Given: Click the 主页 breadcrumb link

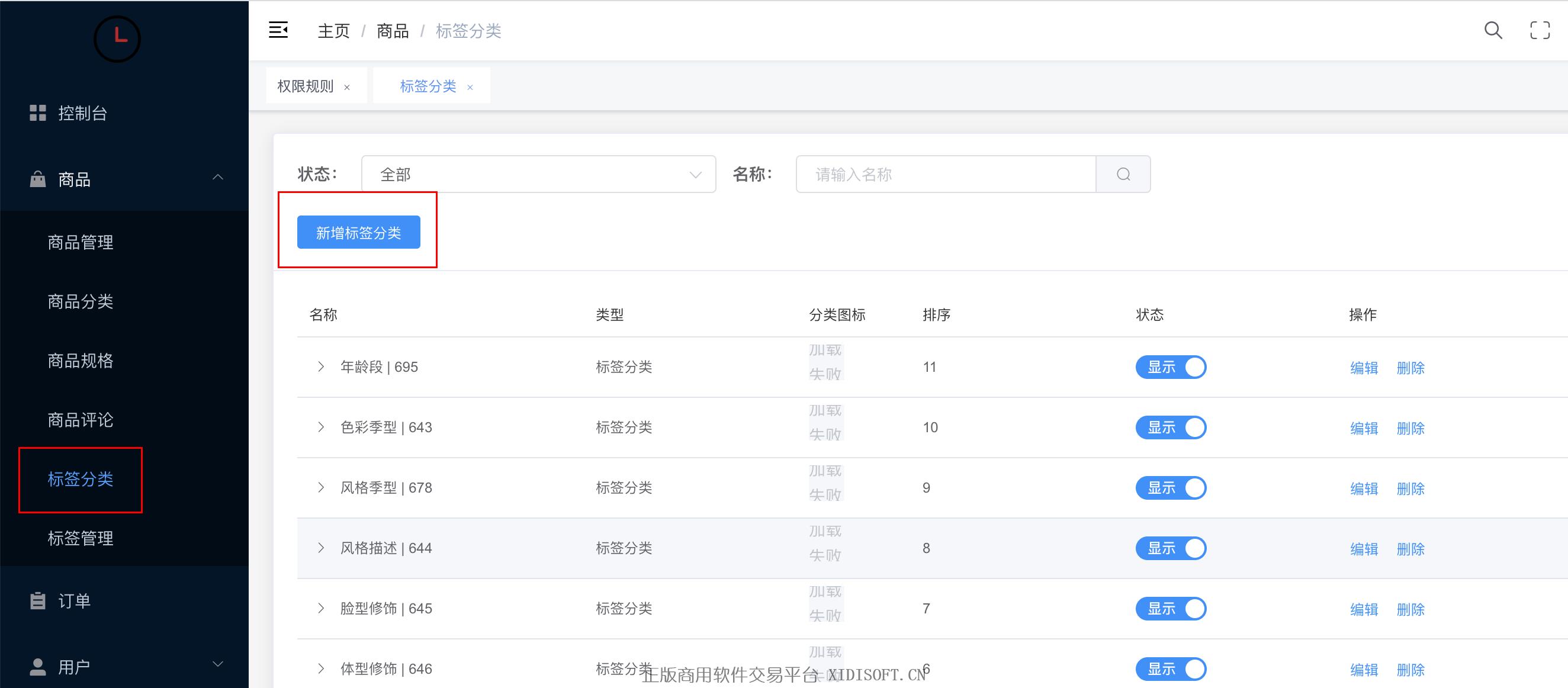Looking at the screenshot, I should pyautogui.click(x=333, y=30).
